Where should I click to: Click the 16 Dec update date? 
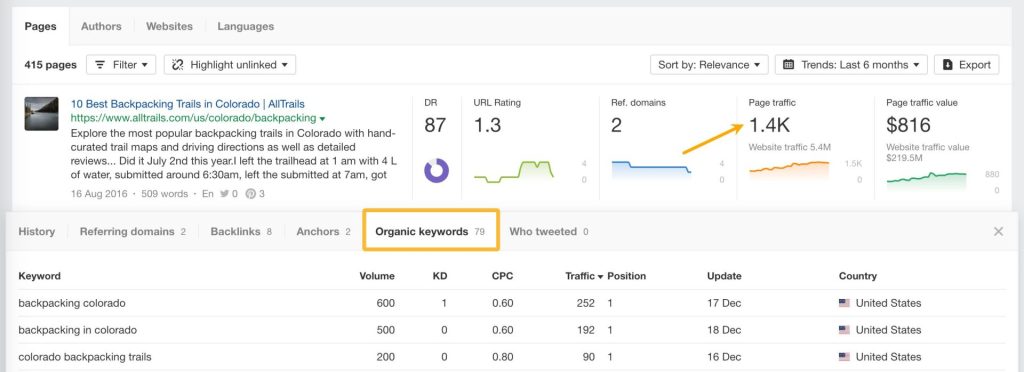pos(724,357)
